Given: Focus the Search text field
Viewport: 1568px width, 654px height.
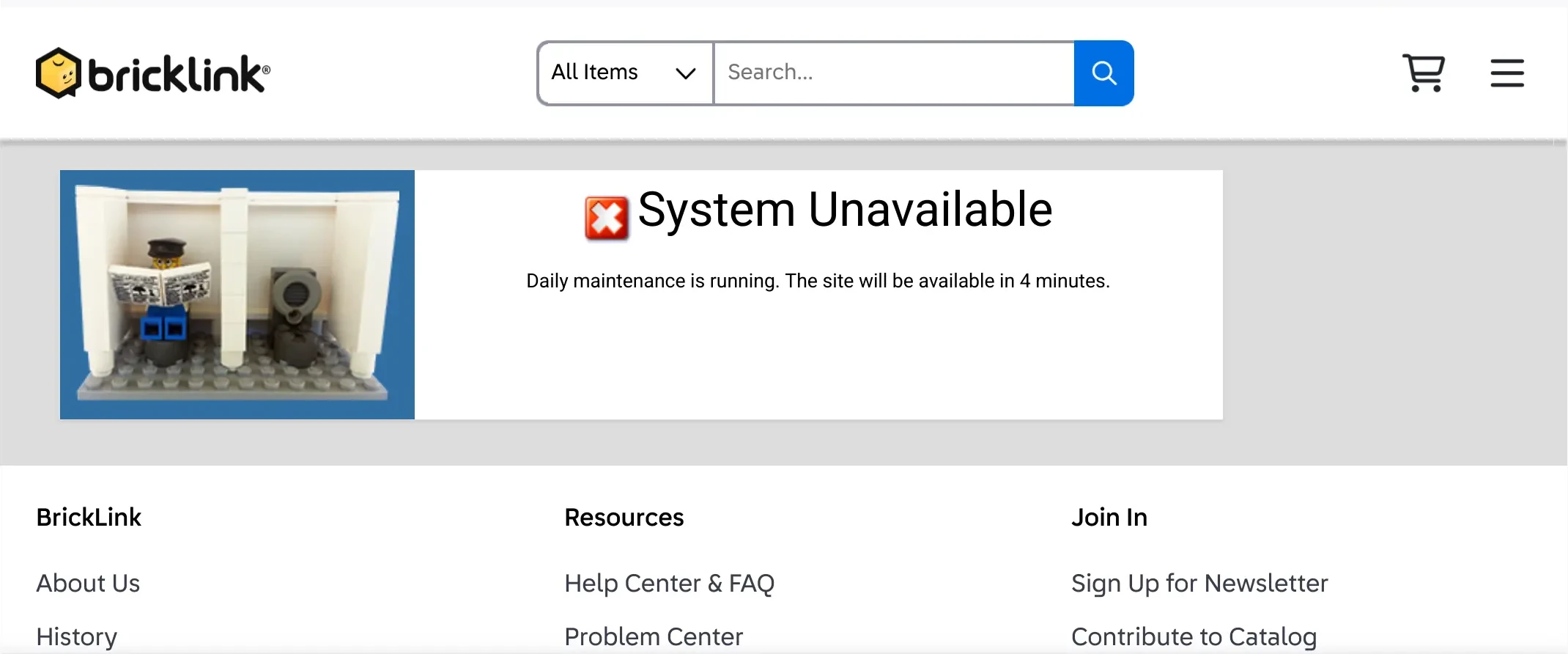Looking at the screenshot, I should (x=894, y=73).
